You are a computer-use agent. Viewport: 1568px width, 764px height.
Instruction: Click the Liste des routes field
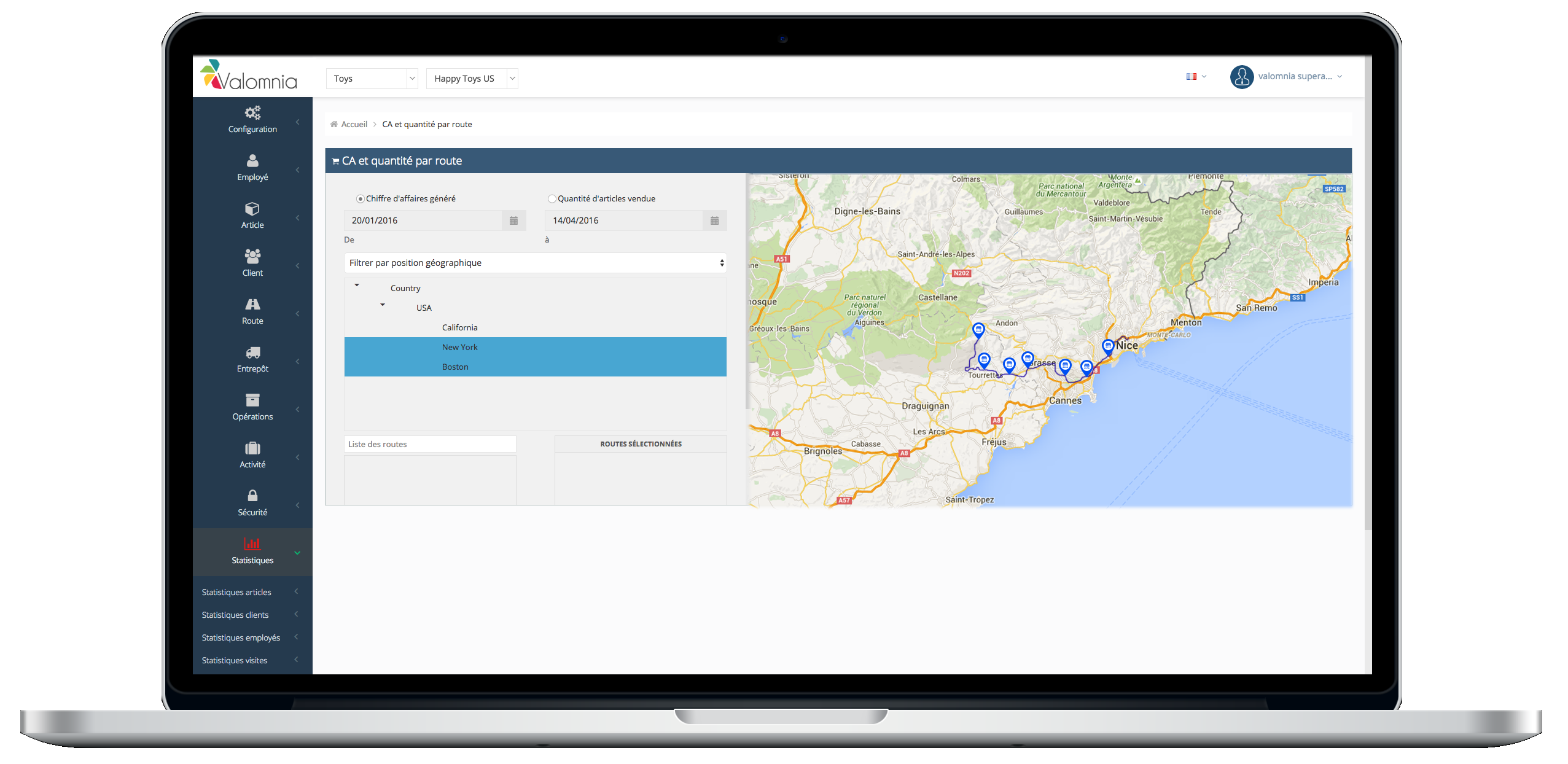click(x=430, y=444)
